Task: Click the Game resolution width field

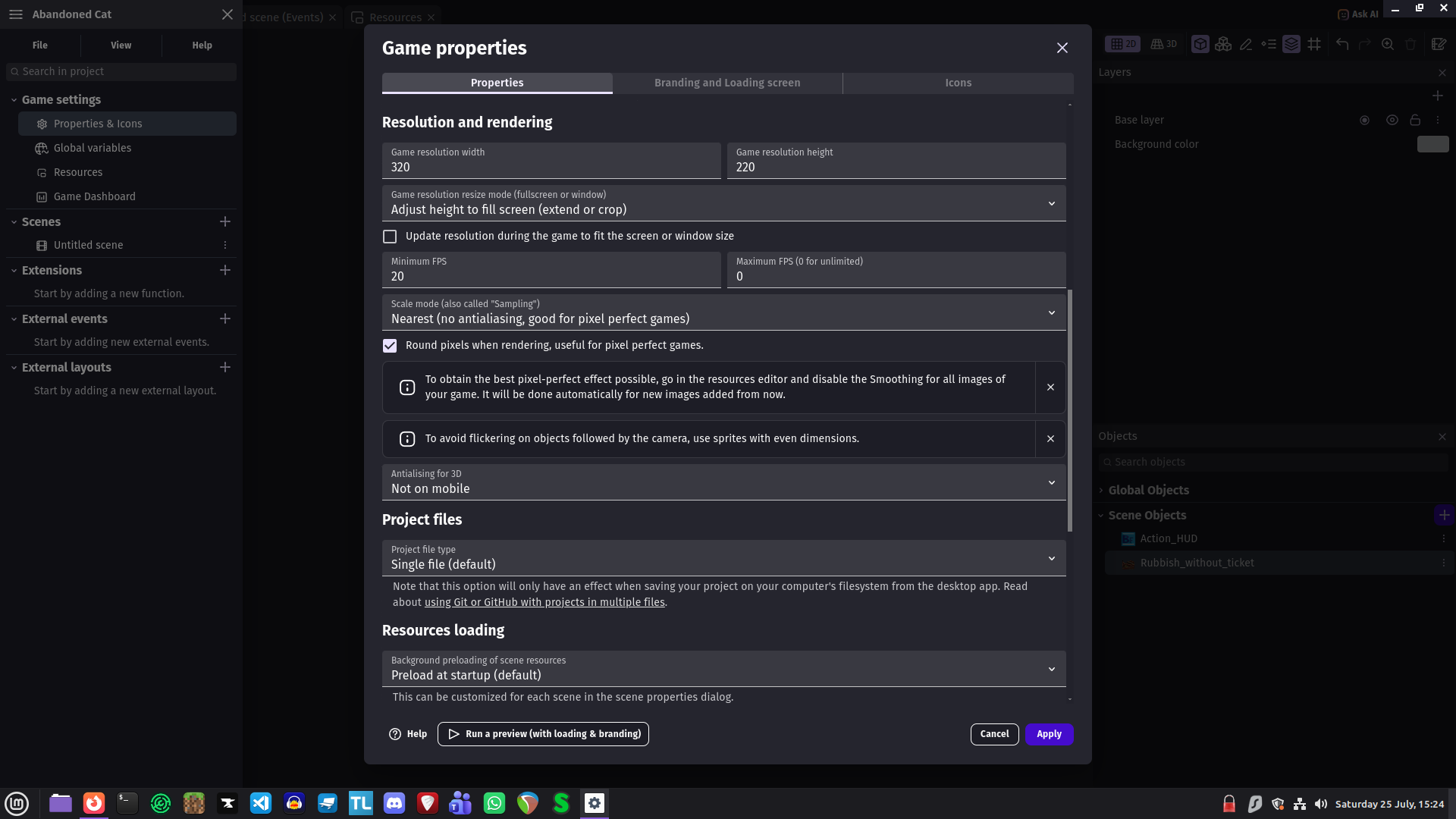Action: pos(551,161)
